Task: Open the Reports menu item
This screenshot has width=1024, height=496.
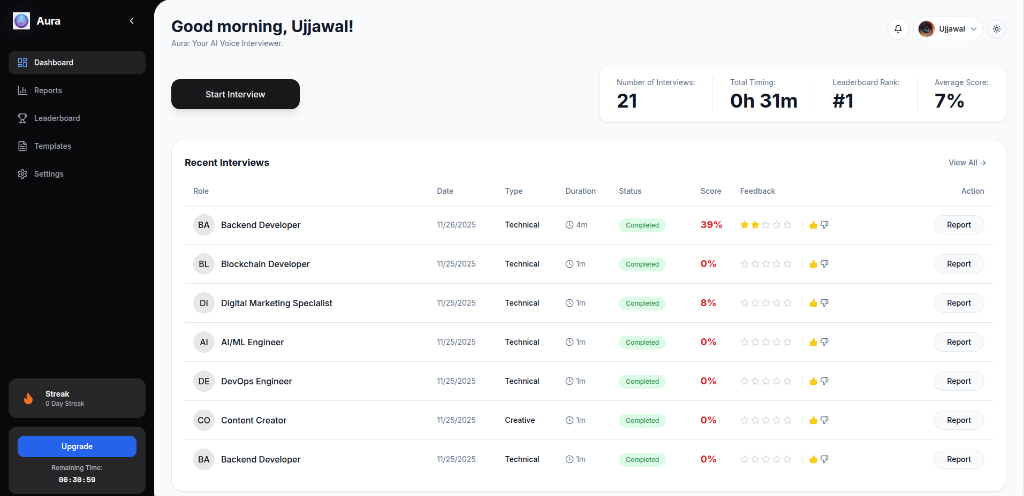Action: click(48, 90)
